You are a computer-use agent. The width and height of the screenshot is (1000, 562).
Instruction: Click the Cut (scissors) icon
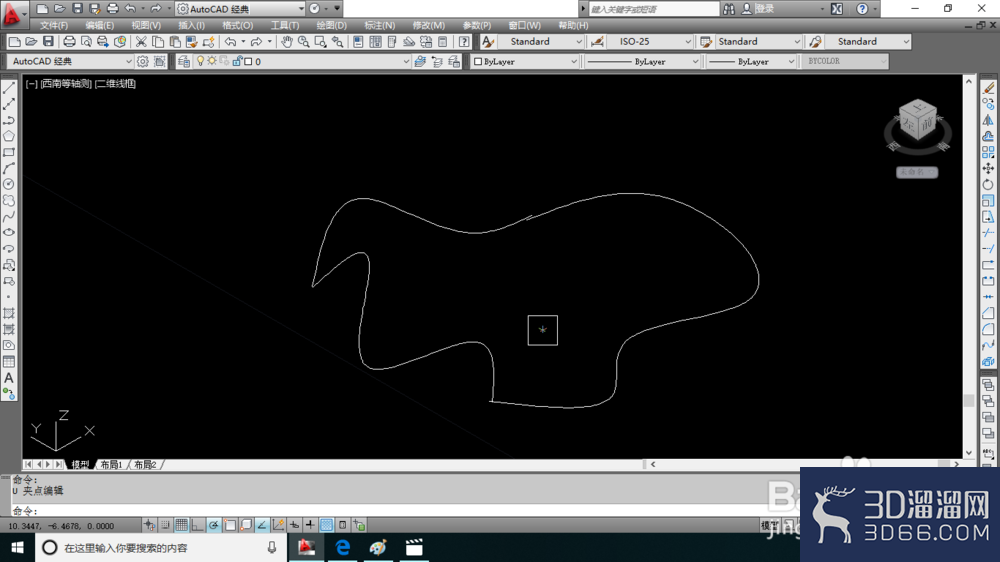click(141, 42)
